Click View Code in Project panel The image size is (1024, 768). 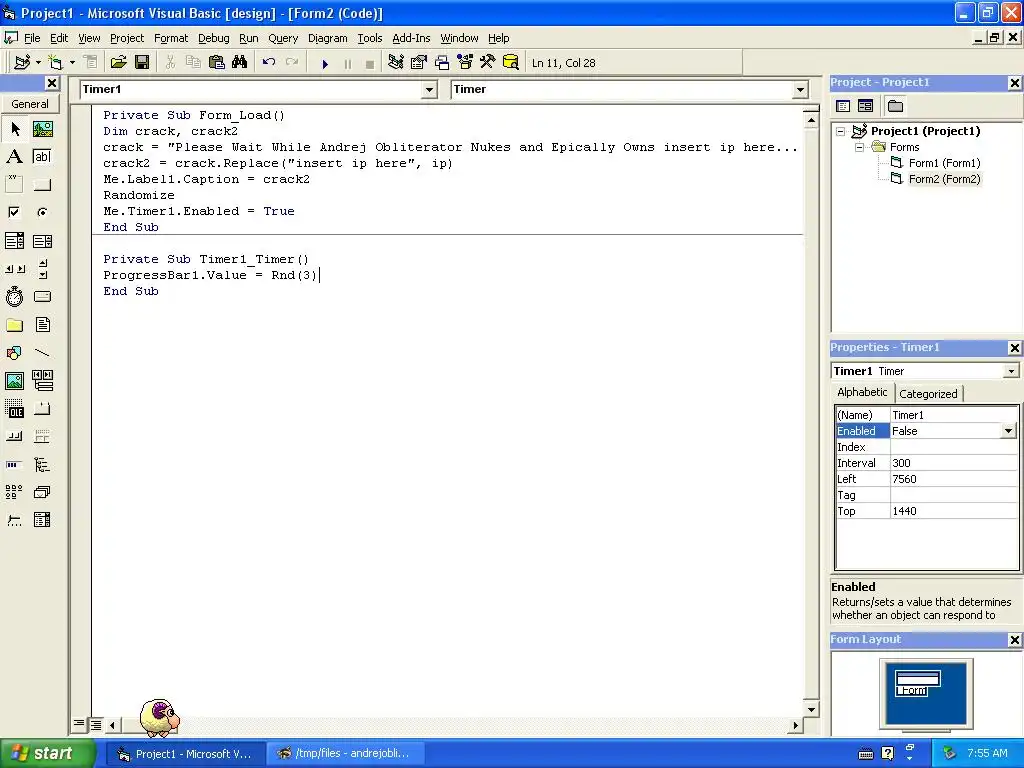coord(843,106)
